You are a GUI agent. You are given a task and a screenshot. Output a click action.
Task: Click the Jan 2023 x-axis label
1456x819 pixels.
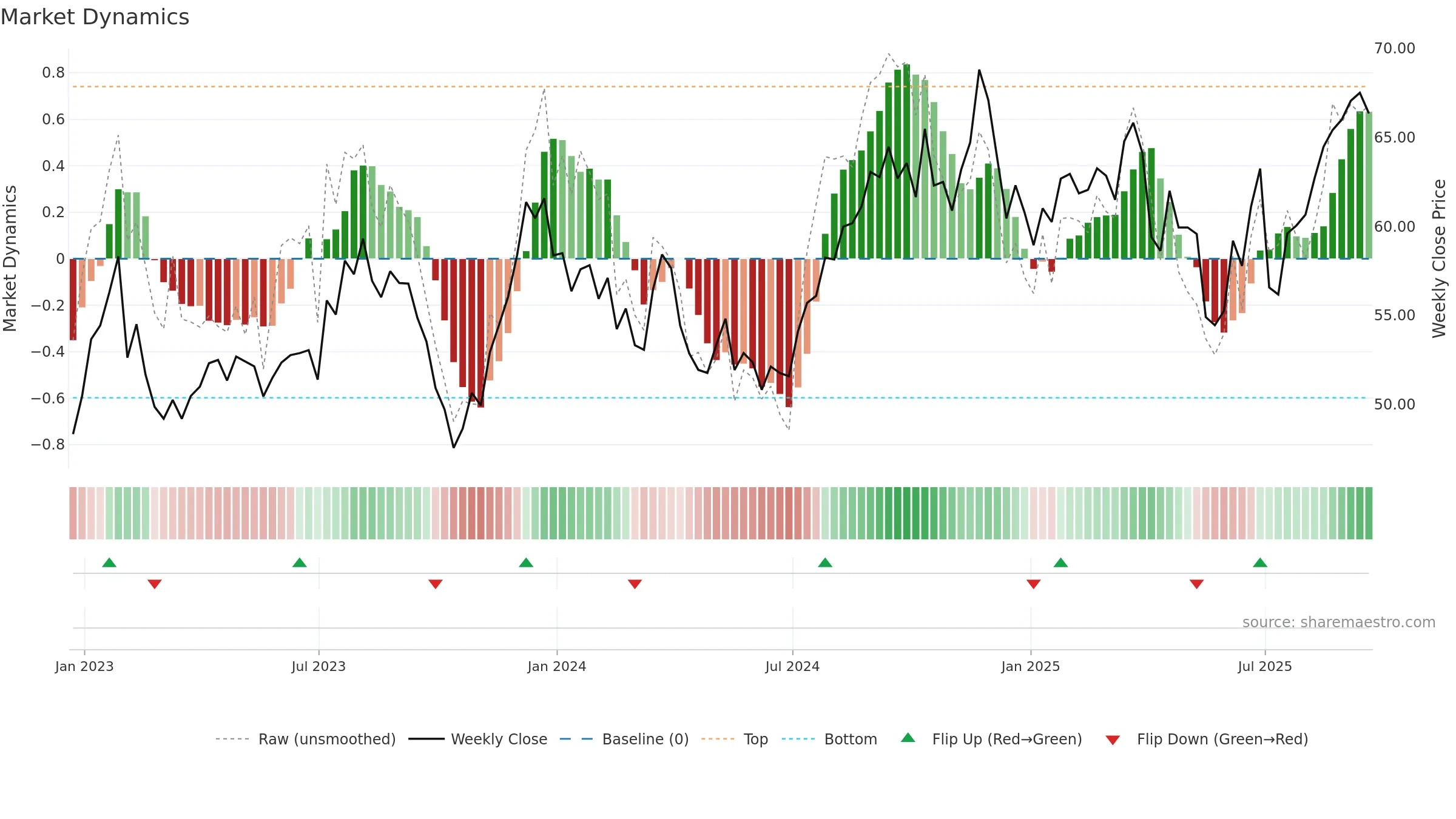(x=84, y=666)
